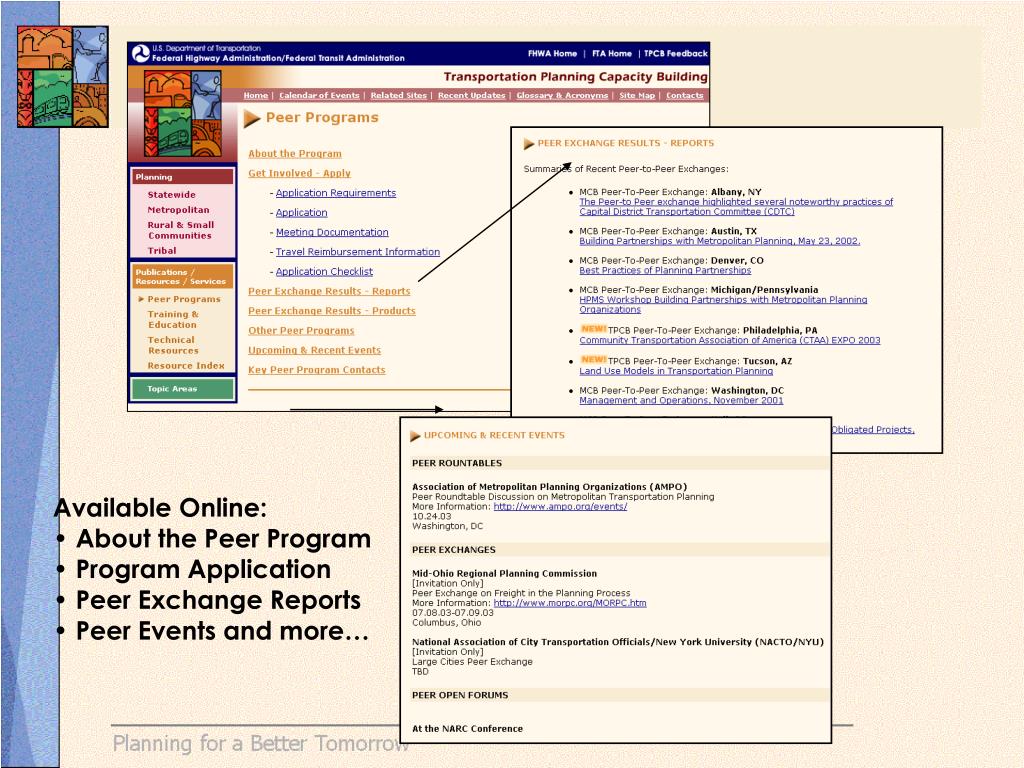Screen dimensions: 1024x768
Task: Open 'Management and Operations, November 2001' link
Action: [681, 400]
